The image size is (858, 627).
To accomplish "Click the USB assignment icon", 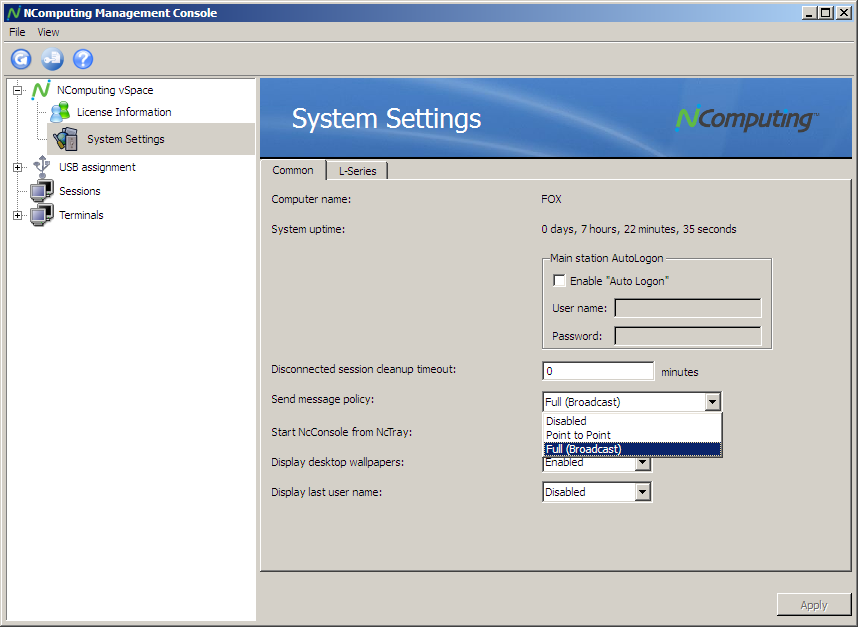I will (x=42, y=166).
